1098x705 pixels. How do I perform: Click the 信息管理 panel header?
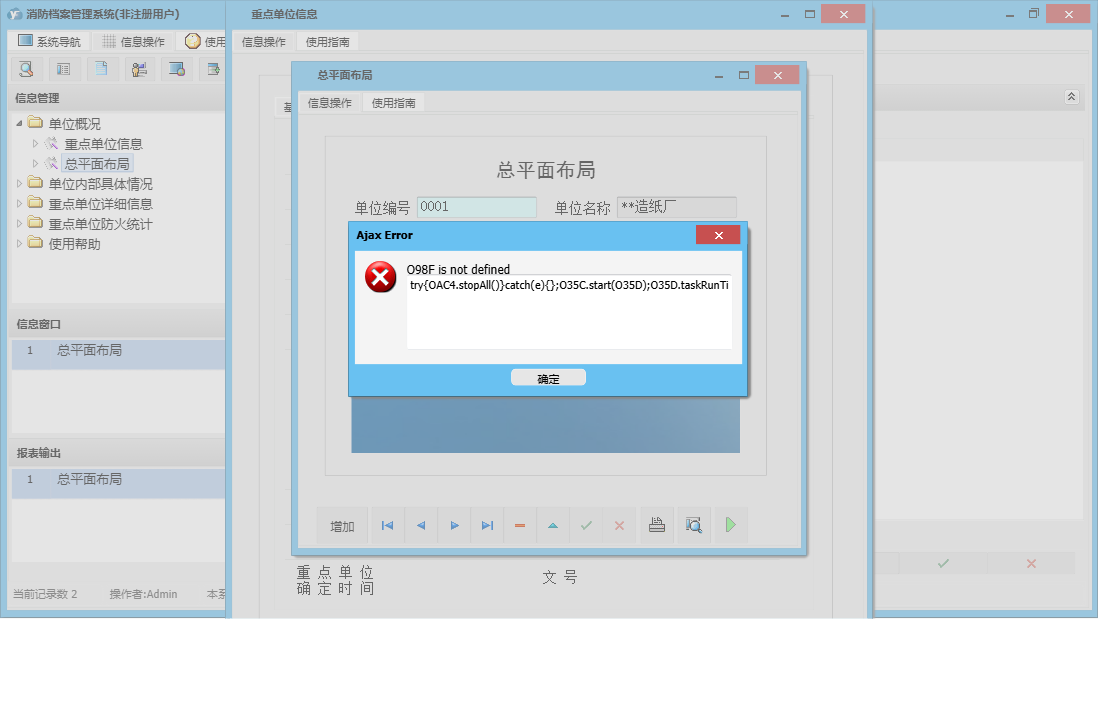118,98
